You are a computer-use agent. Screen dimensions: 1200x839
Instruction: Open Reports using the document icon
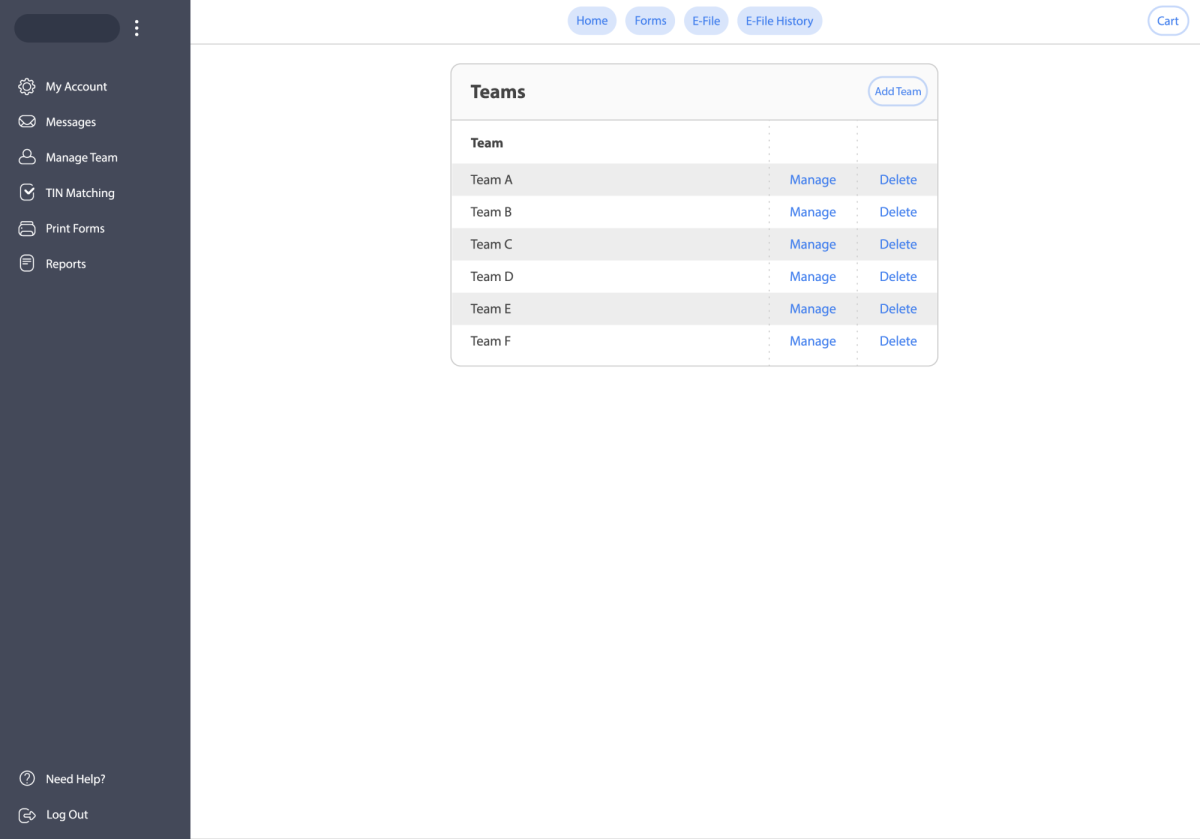27,263
